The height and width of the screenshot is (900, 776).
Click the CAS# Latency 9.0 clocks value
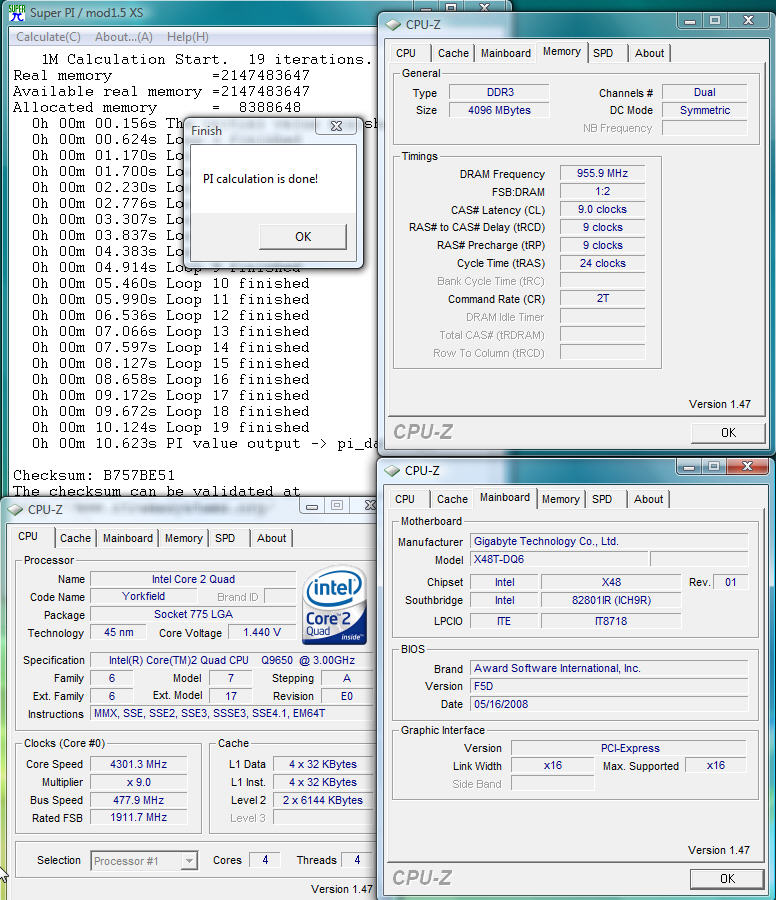coord(602,210)
